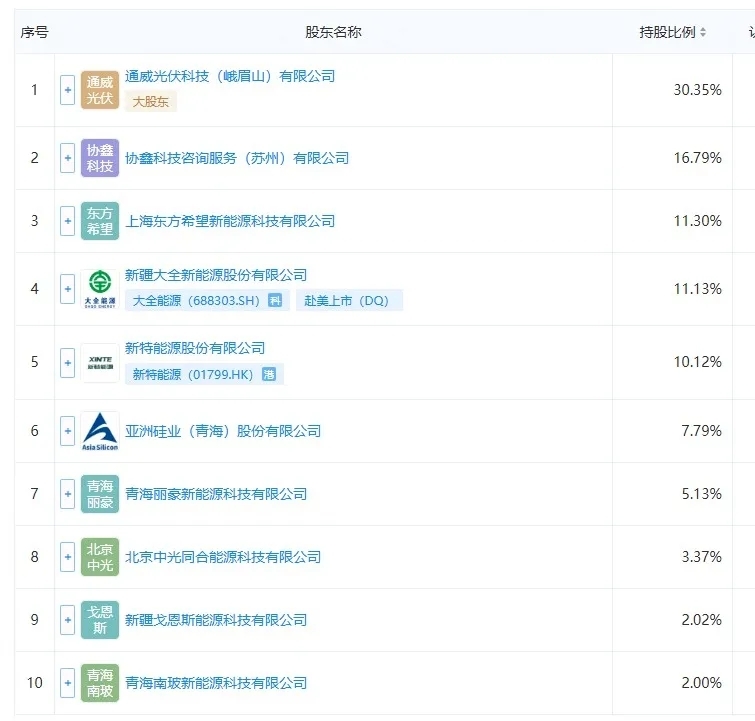The width and height of the screenshot is (755, 721).
Task: Click the 赴美上市 (DQ) tag
Action: [346, 300]
